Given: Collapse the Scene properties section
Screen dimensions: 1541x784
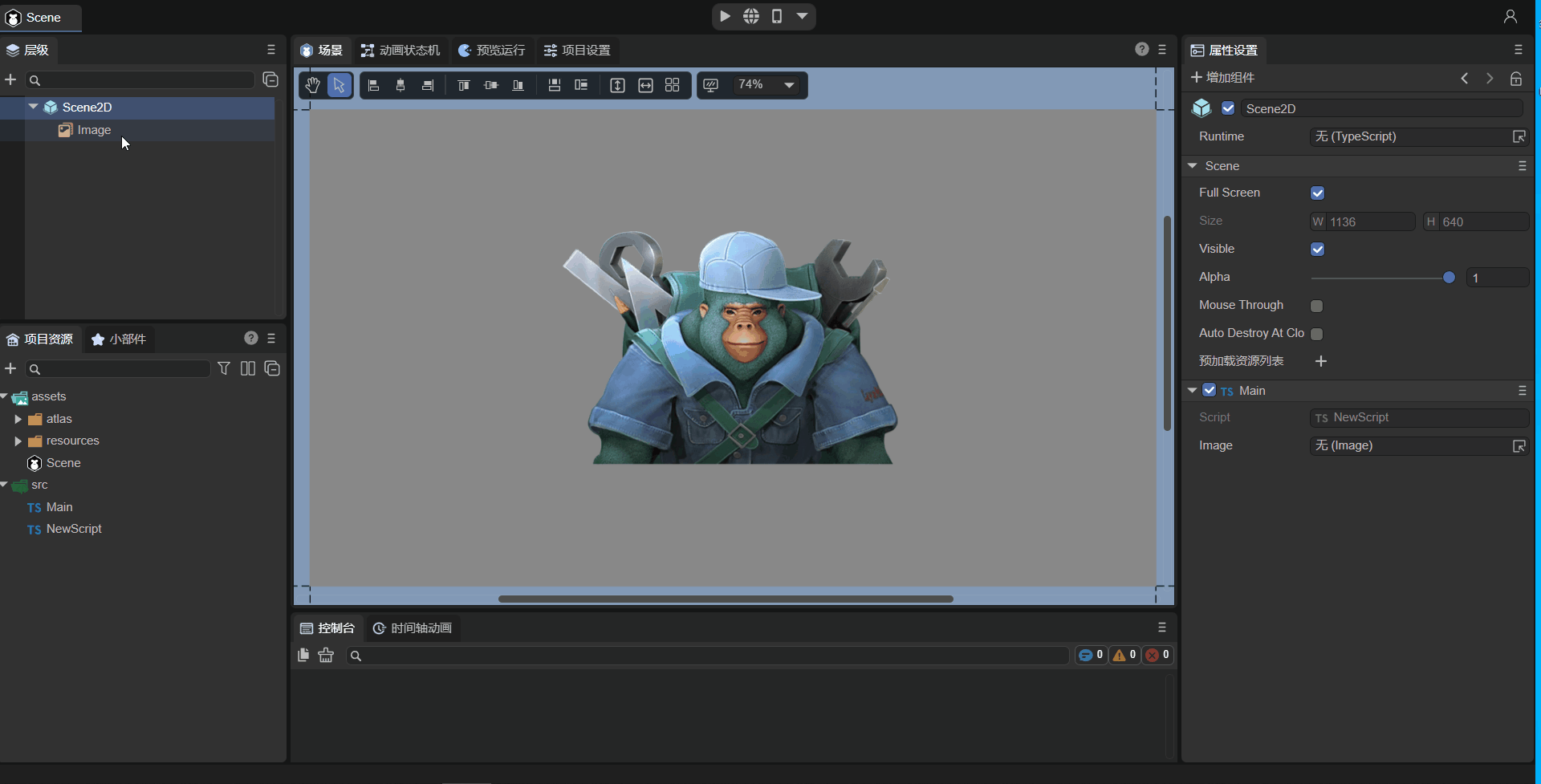Looking at the screenshot, I should coord(1193,166).
